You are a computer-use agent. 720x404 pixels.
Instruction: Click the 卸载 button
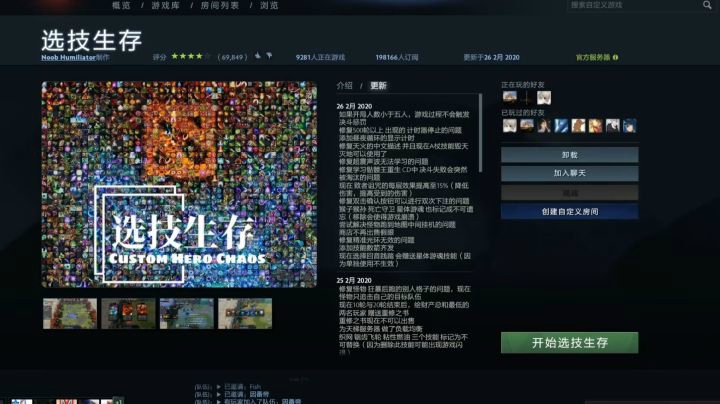point(569,155)
